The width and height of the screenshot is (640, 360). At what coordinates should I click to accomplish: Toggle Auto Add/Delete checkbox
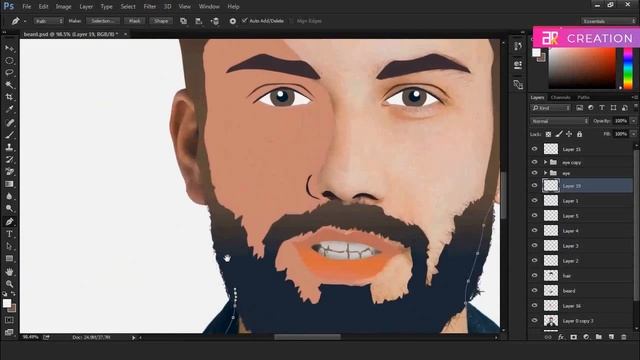[244, 20]
